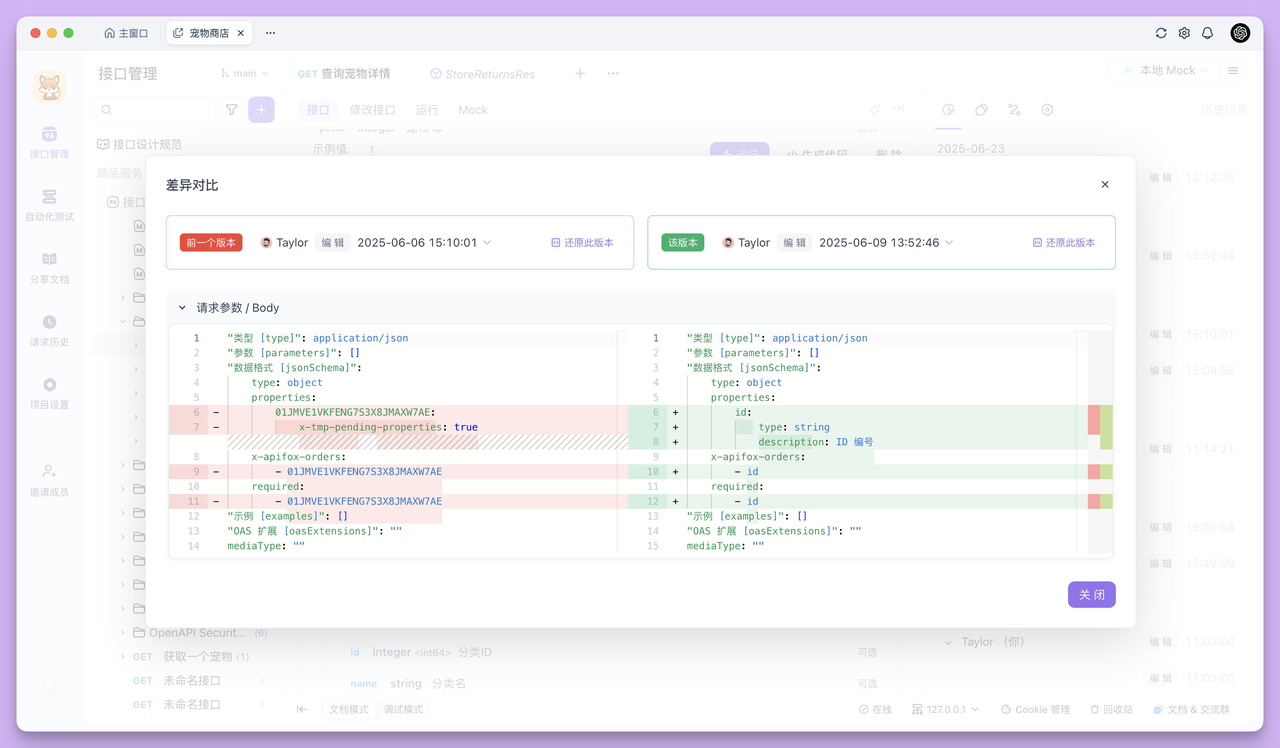Click the red 前一个版本 tag

(211, 243)
